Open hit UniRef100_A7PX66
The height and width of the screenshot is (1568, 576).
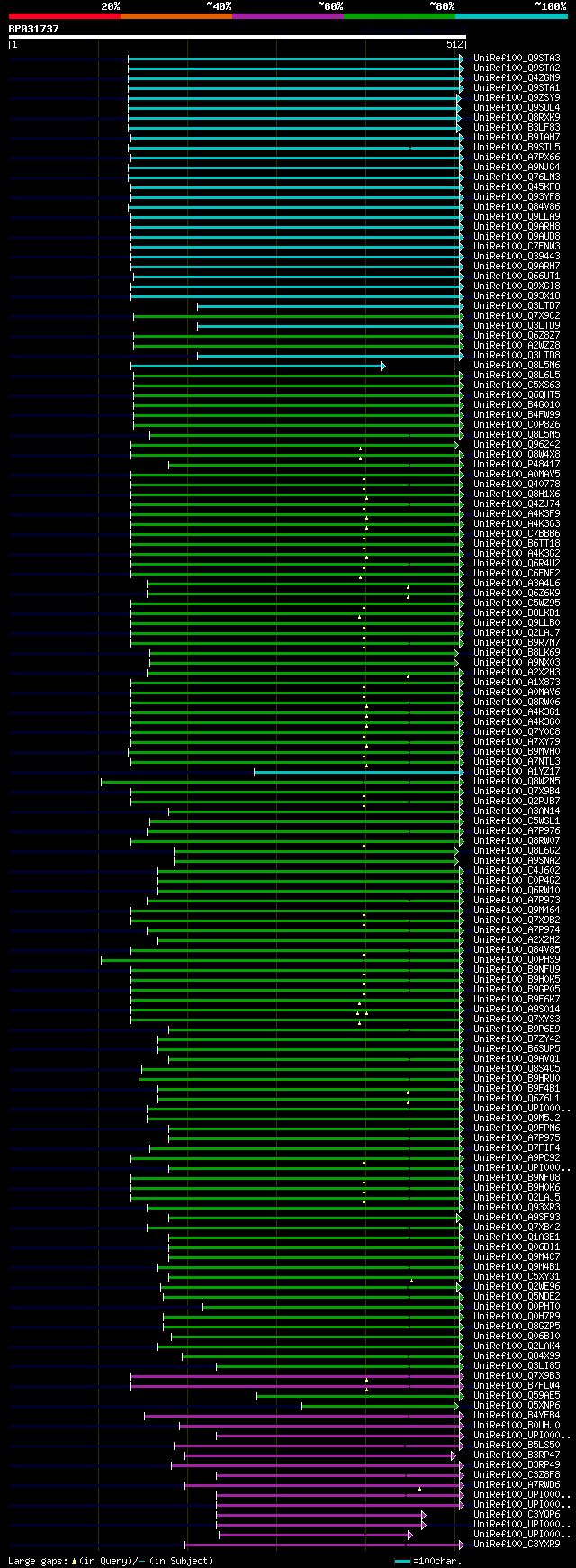pyautogui.click(x=517, y=158)
